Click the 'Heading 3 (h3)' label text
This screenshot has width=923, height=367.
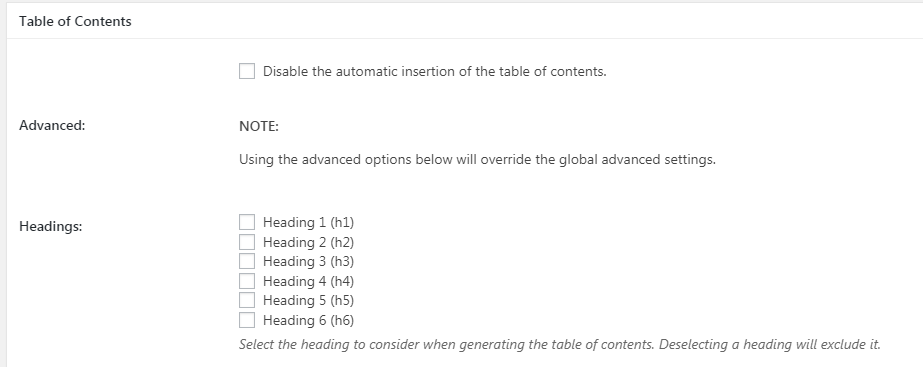pyautogui.click(x=308, y=262)
